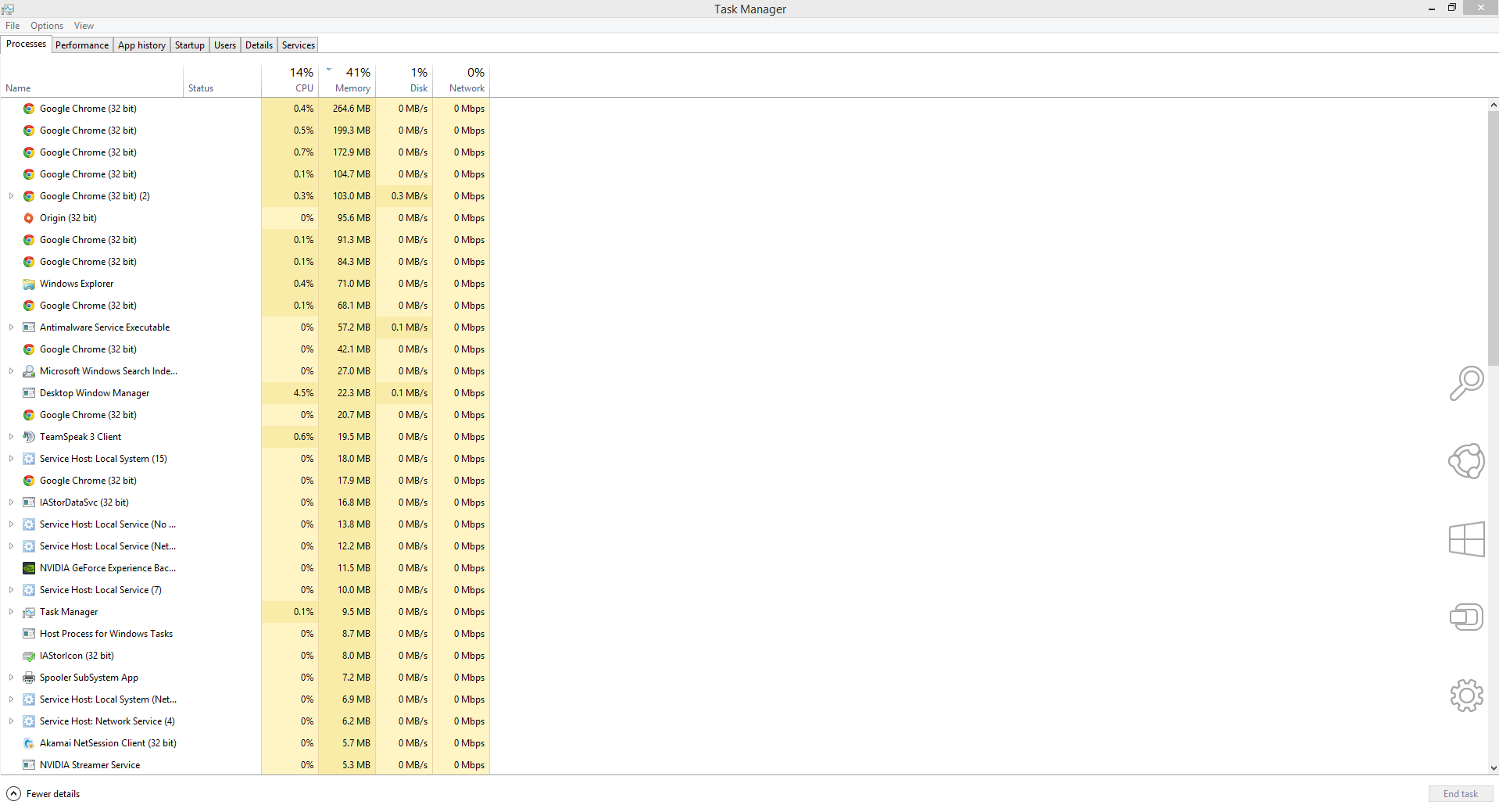The width and height of the screenshot is (1499, 812).
Task: Click the Origin (32 bit) process icon
Action: pos(29,218)
